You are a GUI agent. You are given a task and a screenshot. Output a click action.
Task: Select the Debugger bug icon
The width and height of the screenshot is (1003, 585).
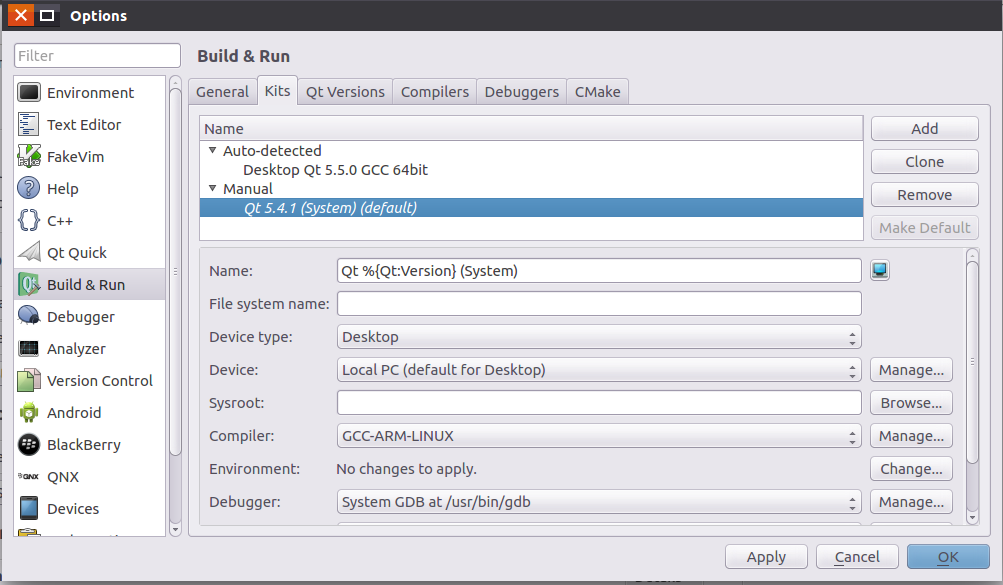(29, 317)
